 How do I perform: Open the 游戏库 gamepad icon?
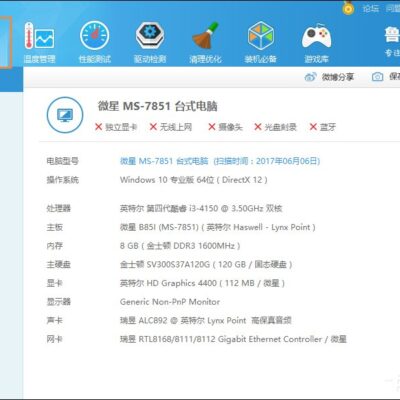coord(316,36)
